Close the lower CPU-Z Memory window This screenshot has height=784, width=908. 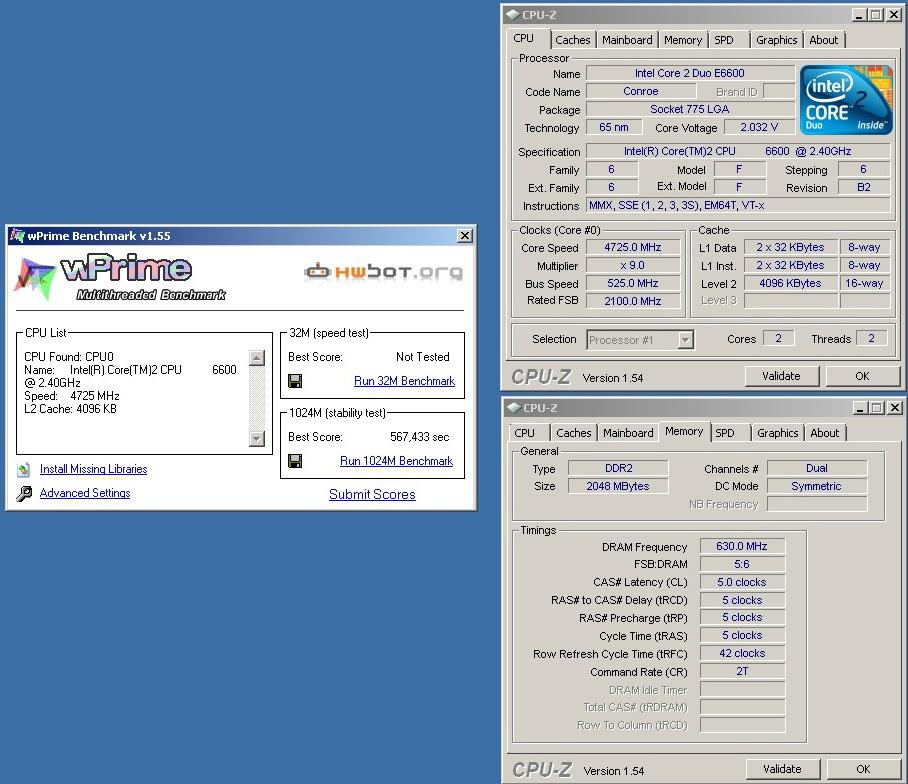point(895,408)
